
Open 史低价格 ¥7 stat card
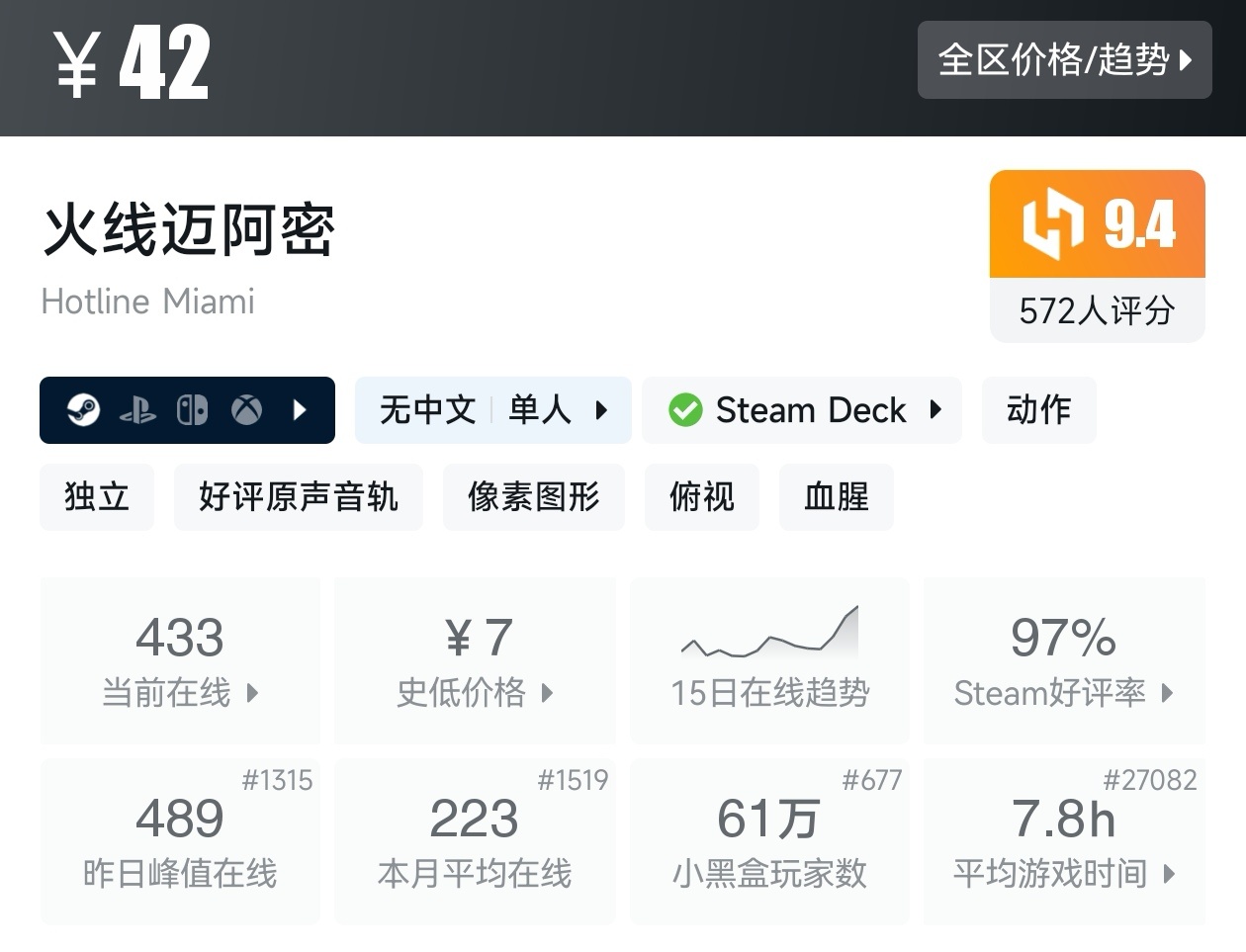475,660
